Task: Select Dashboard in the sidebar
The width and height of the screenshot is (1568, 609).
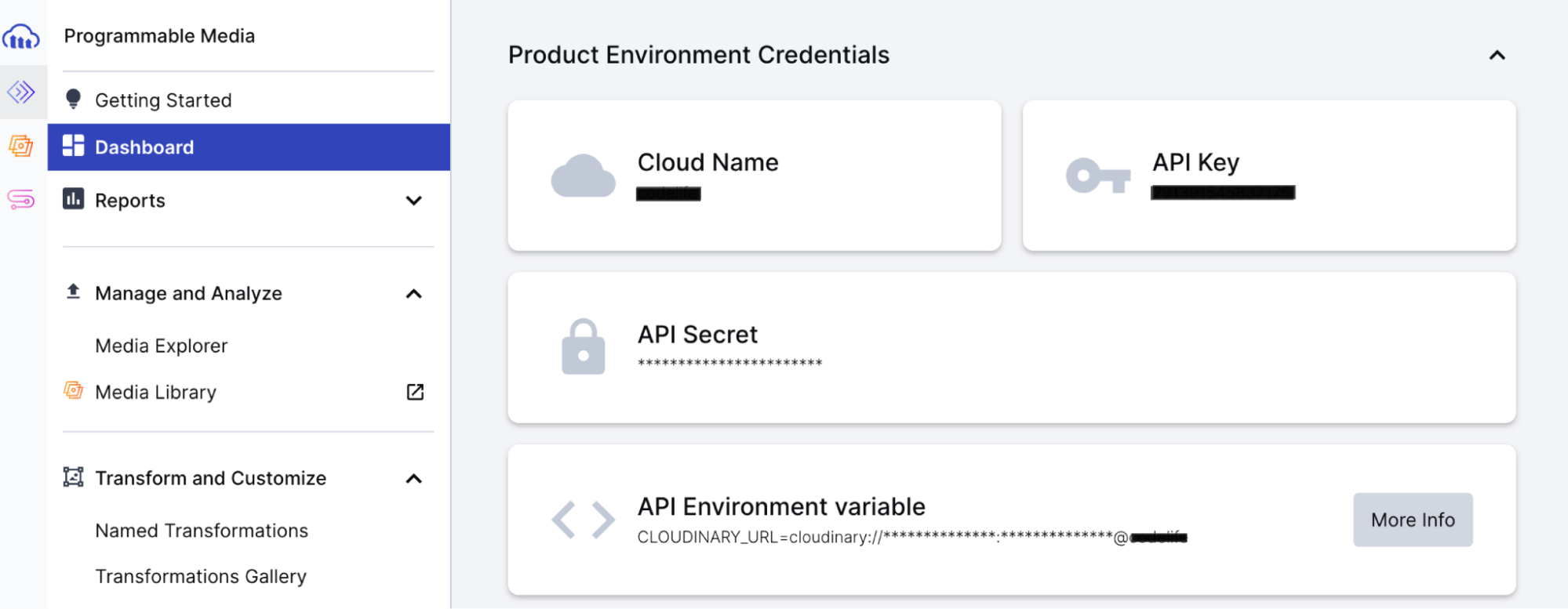Action: pos(249,147)
